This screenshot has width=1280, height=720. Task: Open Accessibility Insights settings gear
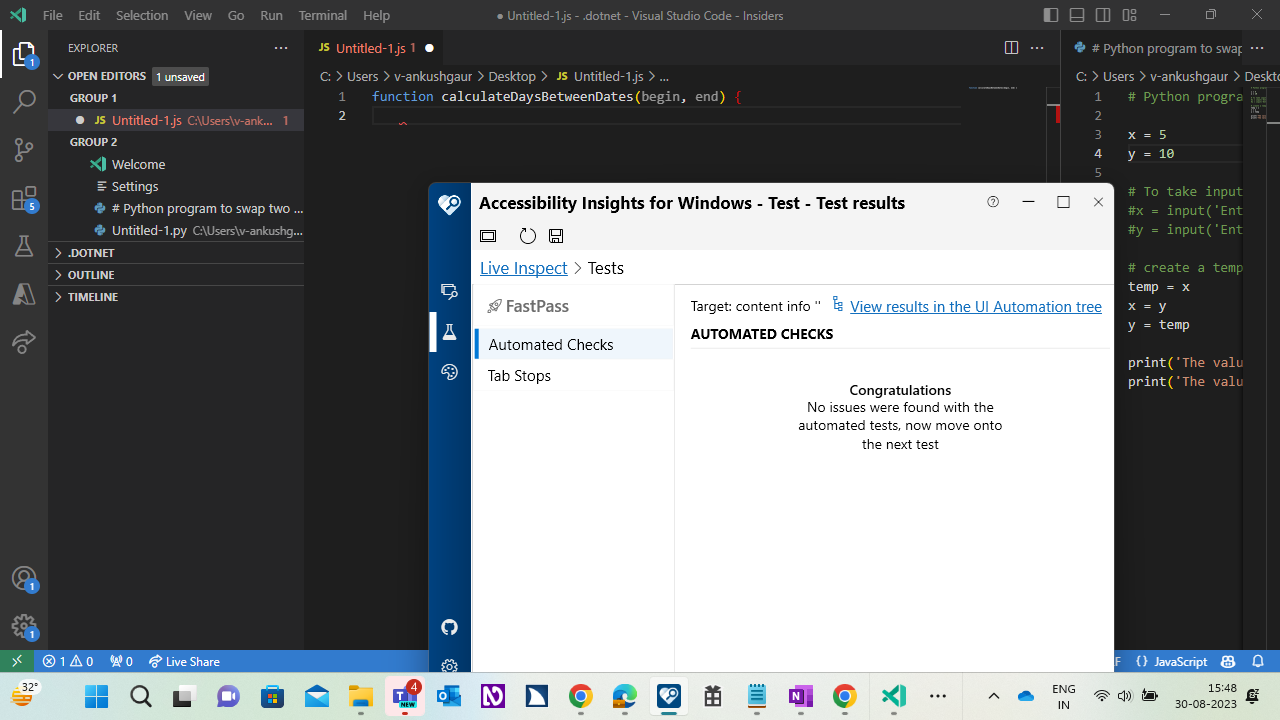pyautogui.click(x=449, y=666)
